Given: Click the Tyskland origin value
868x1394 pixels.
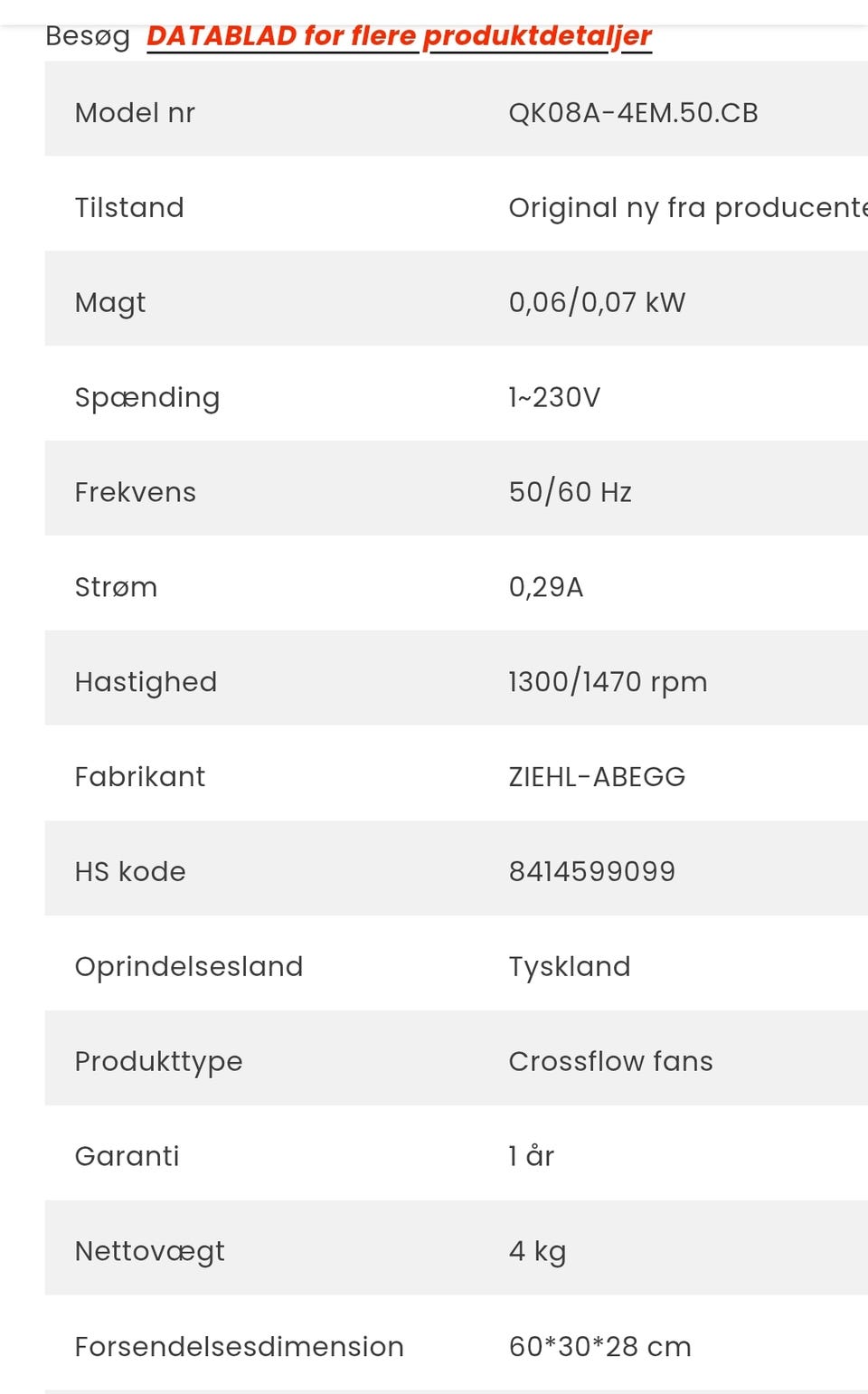Looking at the screenshot, I should point(570,966).
